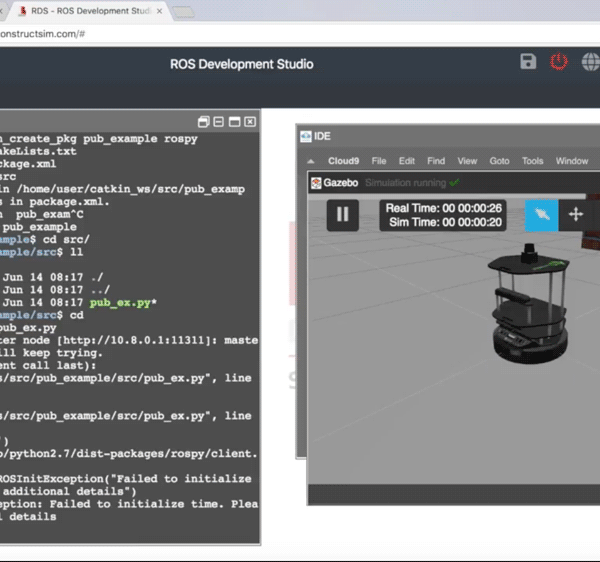Maximize the terminal window
Viewport: 600px width, 562px height.
234,122
